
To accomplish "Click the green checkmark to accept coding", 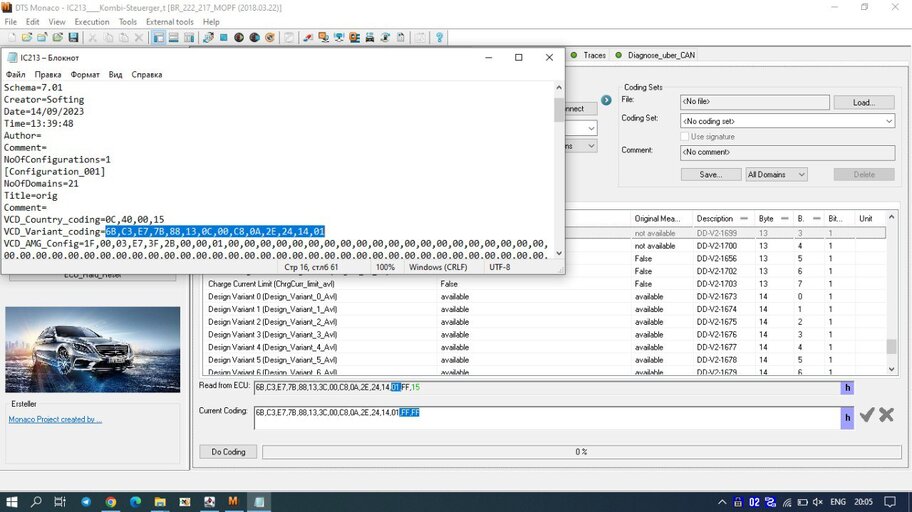I will (867, 415).
